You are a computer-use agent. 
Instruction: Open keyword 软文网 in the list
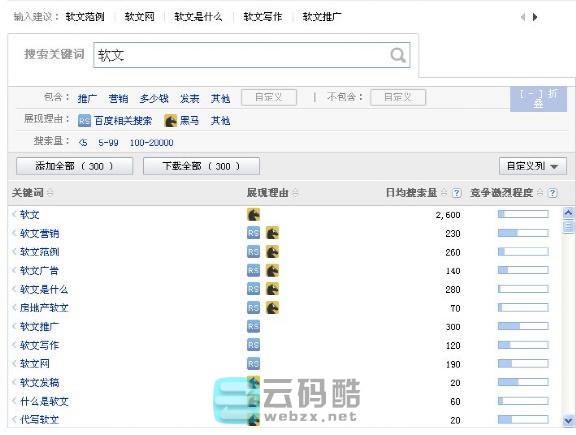click(35, 364)
